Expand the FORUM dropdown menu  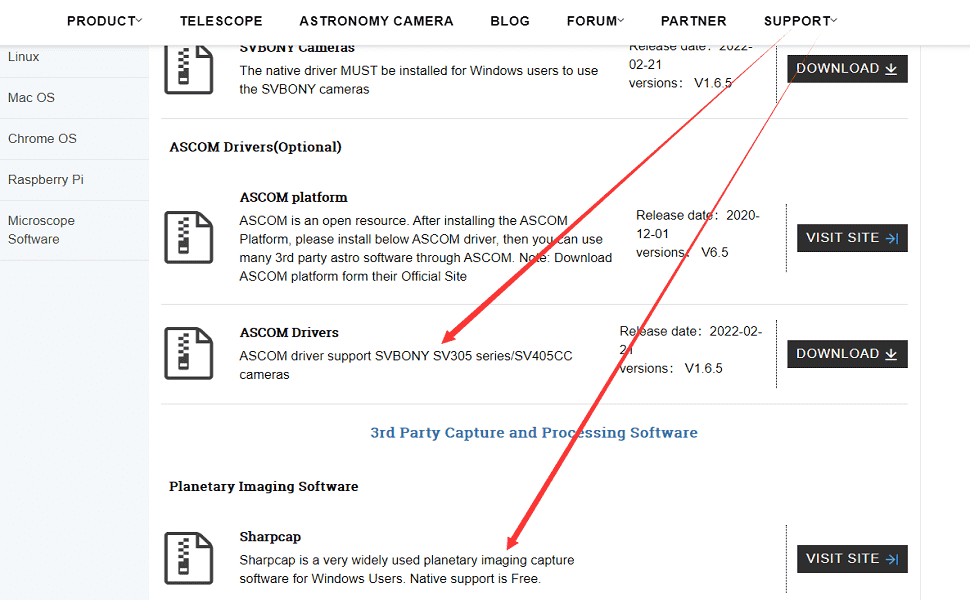595,21
